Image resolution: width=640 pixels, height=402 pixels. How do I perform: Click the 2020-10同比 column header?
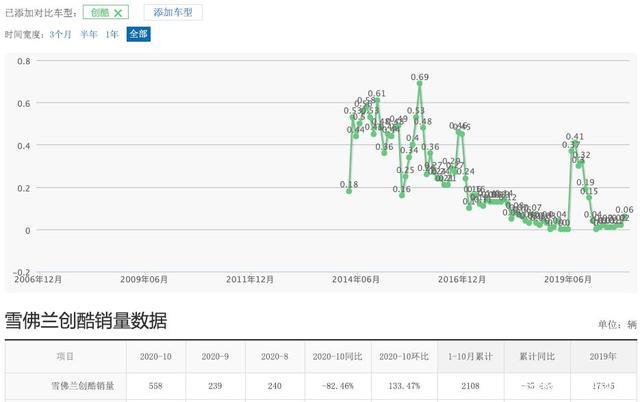pyautogui.click(x=337, y=357)
